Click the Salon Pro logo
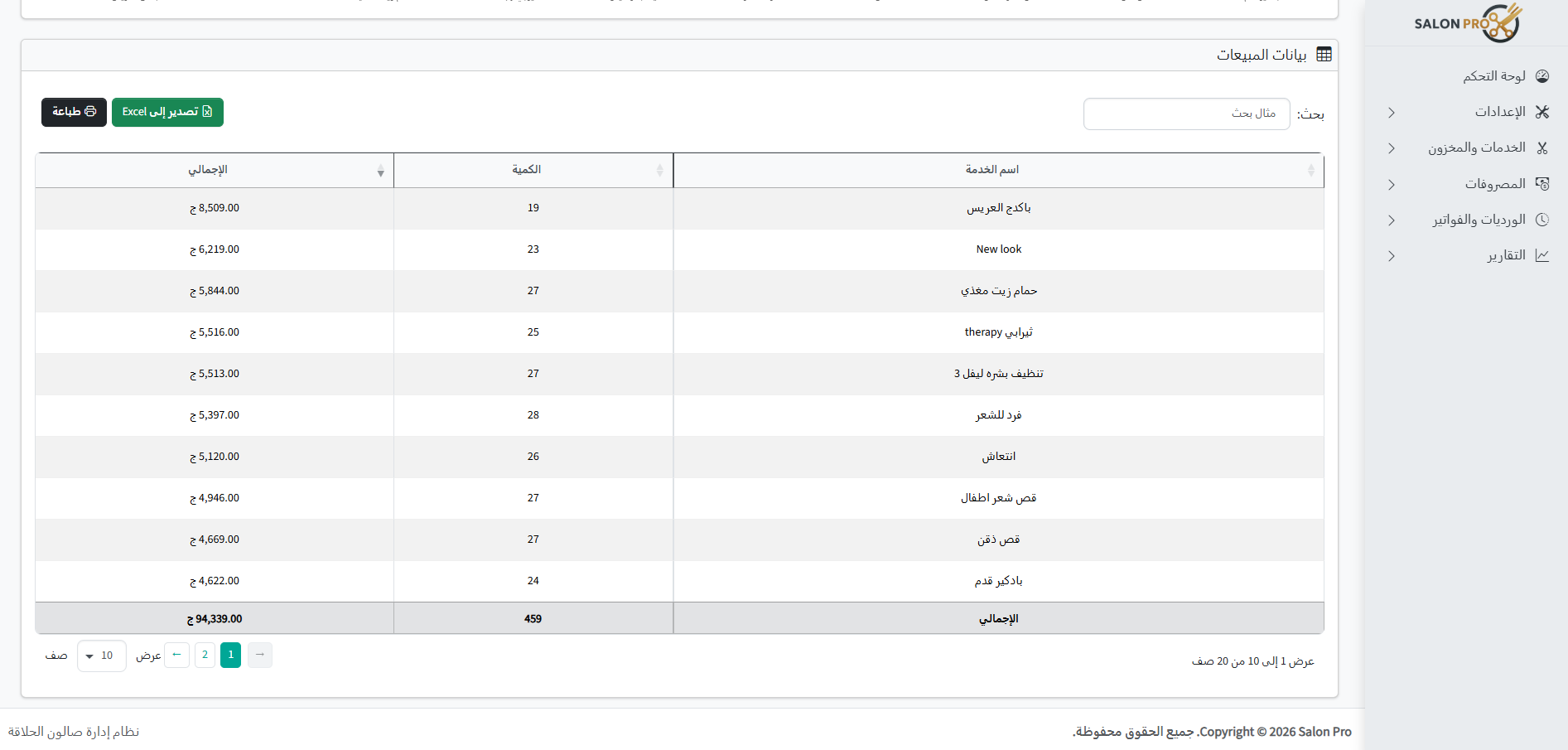This screenshot has height=750, width=1568. click(1466, 23)
